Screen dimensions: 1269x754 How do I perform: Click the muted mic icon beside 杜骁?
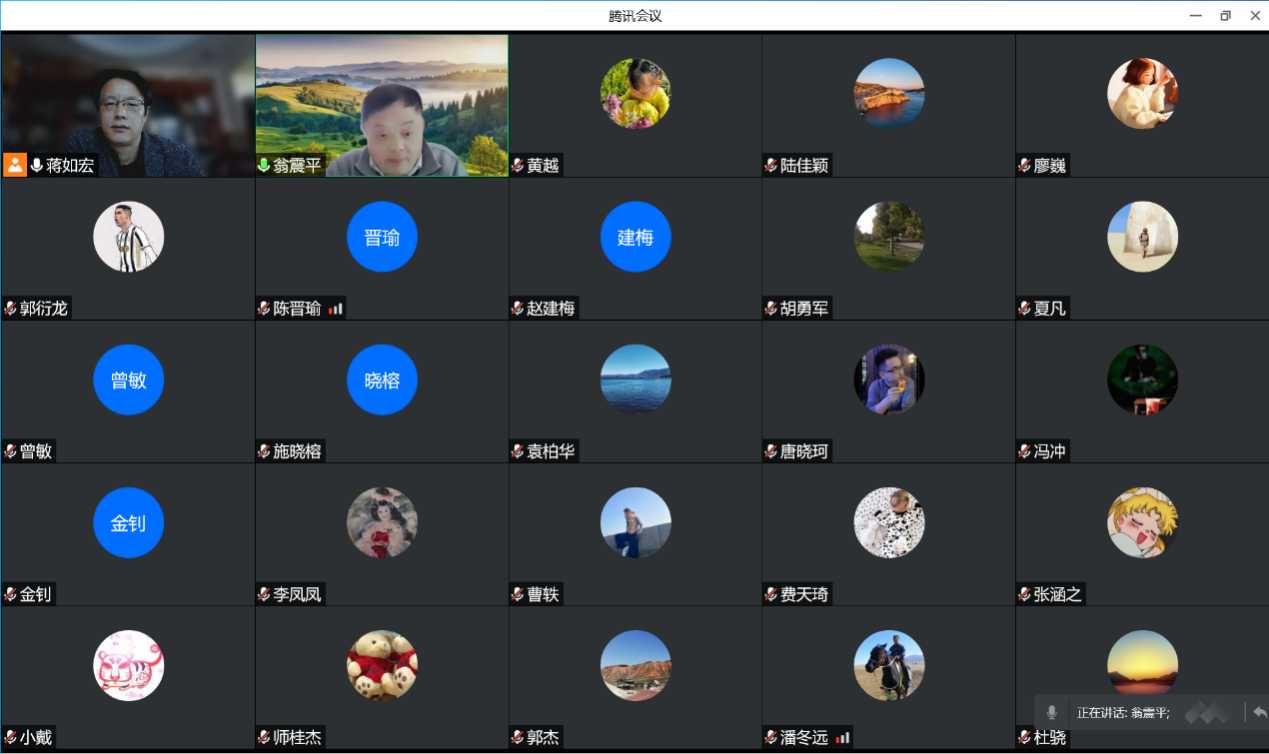[1026, 737]
